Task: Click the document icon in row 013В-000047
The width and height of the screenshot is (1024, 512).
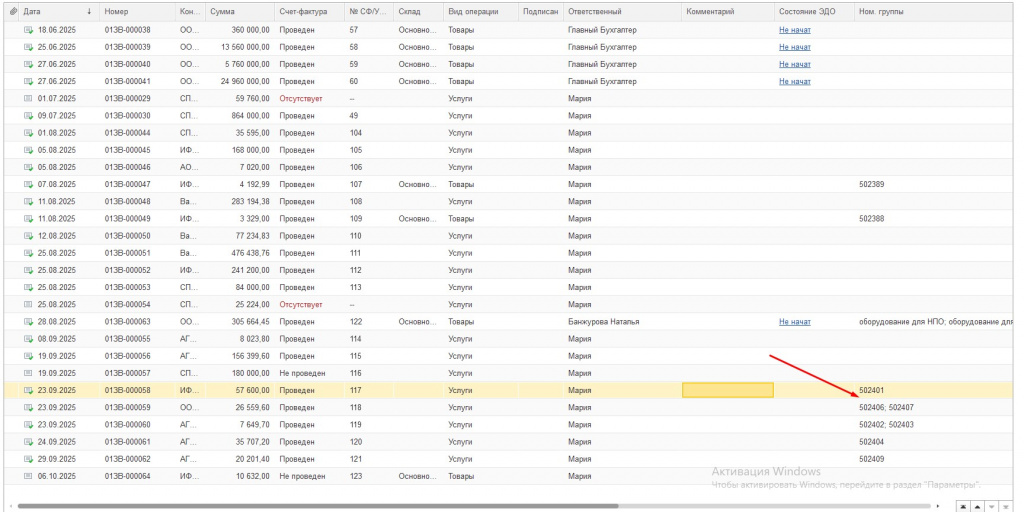Action: click(x=28, y=184)
